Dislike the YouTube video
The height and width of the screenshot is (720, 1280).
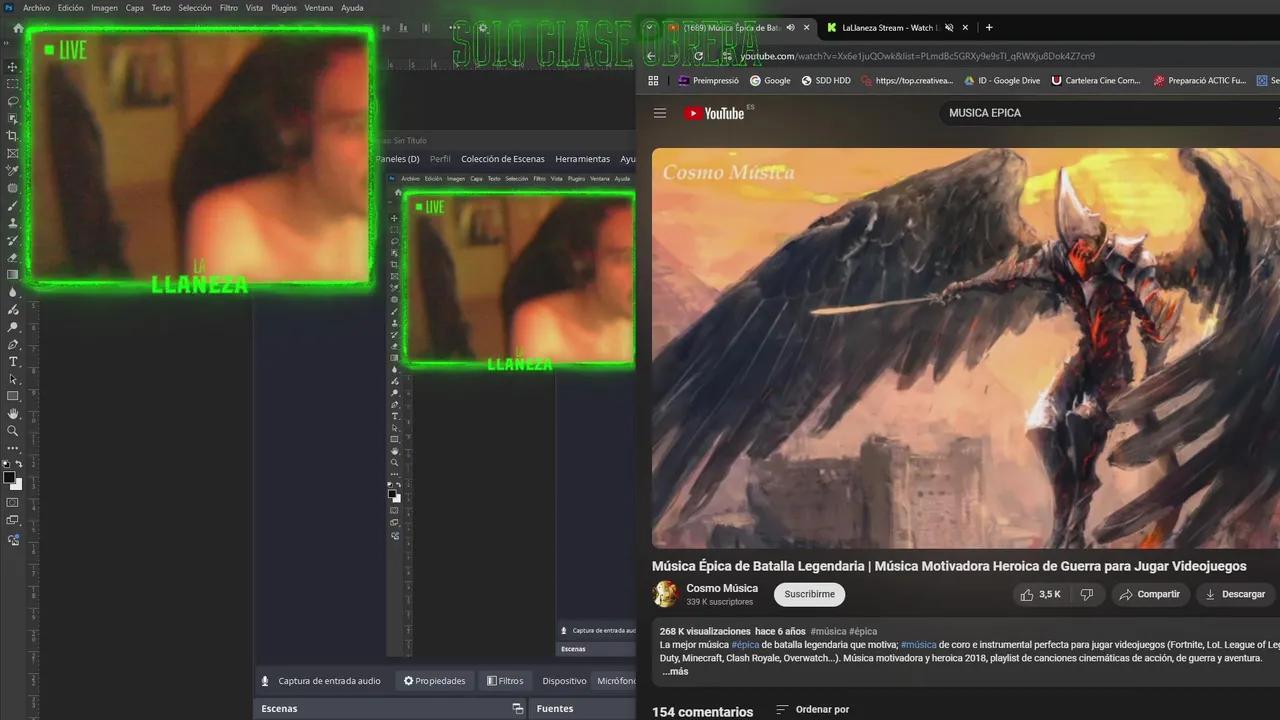[x=1087, y=594]
